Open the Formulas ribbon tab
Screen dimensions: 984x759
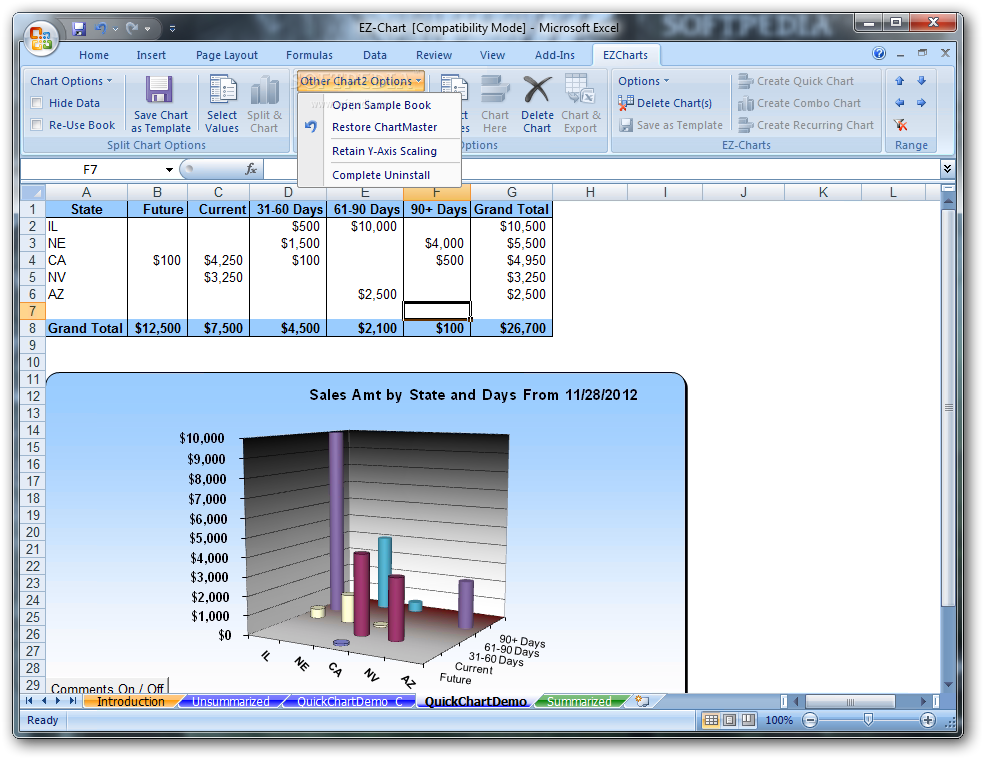point(309,55)
